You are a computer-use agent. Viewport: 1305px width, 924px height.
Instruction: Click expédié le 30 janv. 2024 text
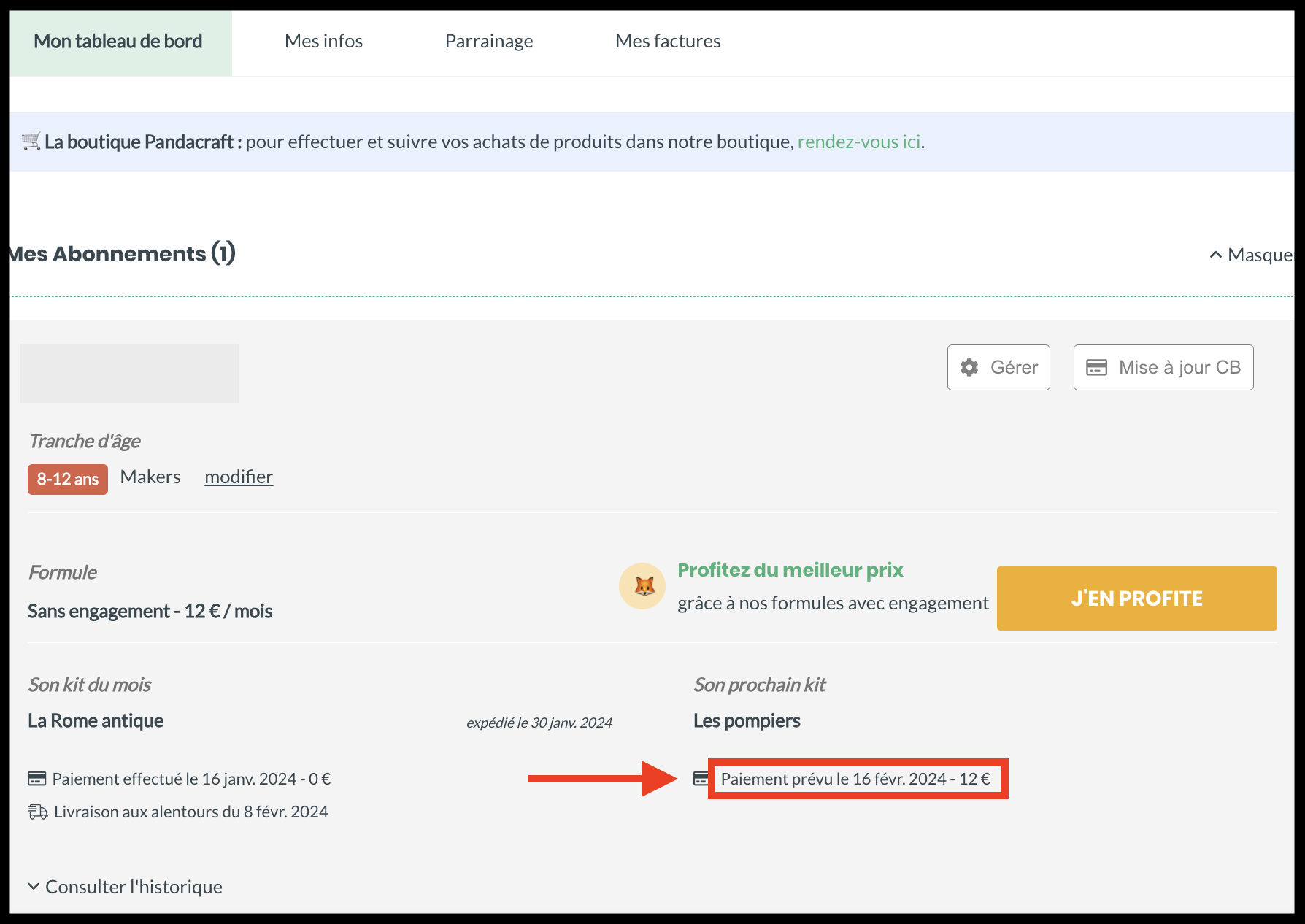click(x=539, y=723)
